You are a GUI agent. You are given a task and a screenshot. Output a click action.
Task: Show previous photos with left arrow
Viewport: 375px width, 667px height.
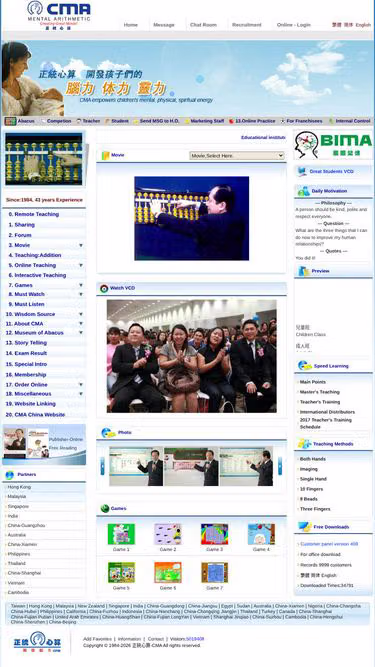pos(102,466)
